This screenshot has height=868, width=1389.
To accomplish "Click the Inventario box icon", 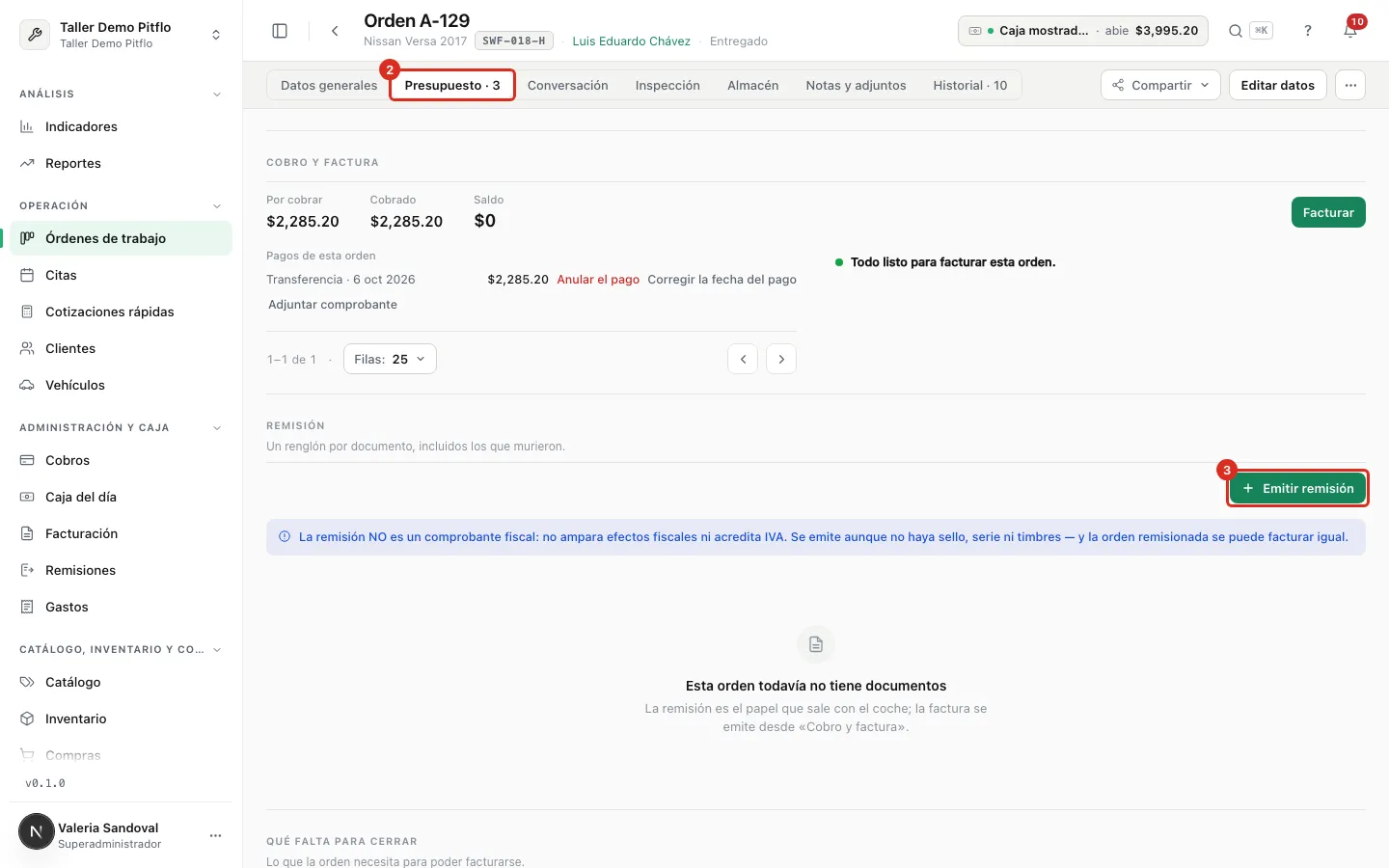I will pyautogui.click(x=27, y=719).
